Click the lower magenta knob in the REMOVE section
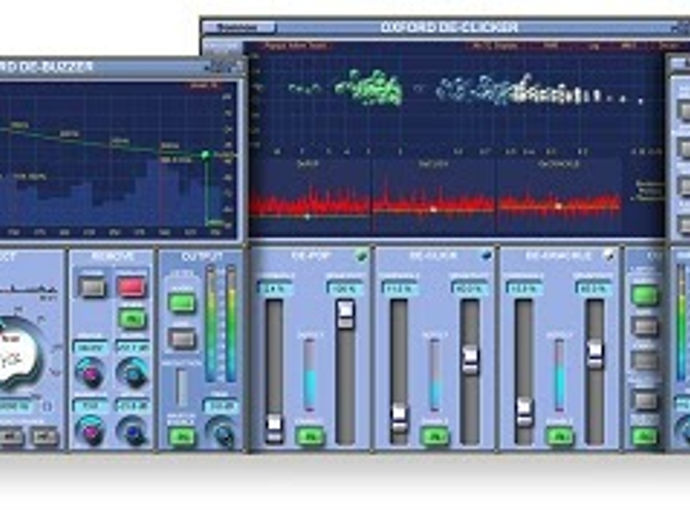Image resolution: width=690 pixels, height=518 pixels. coord(90,430)
